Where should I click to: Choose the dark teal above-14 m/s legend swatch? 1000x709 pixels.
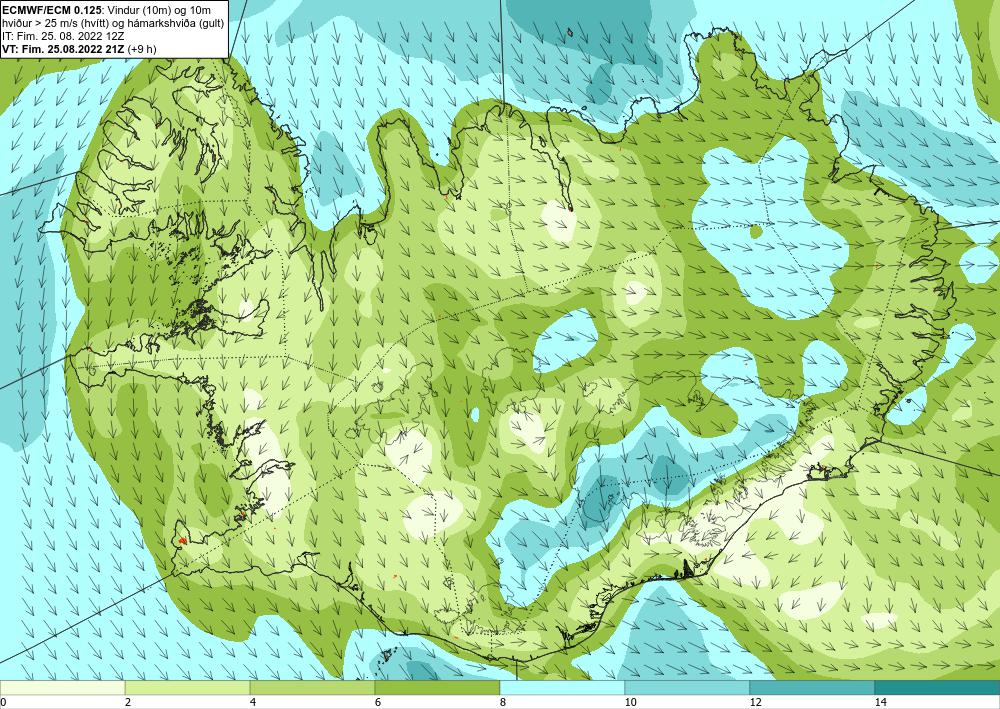click(938, 687)
